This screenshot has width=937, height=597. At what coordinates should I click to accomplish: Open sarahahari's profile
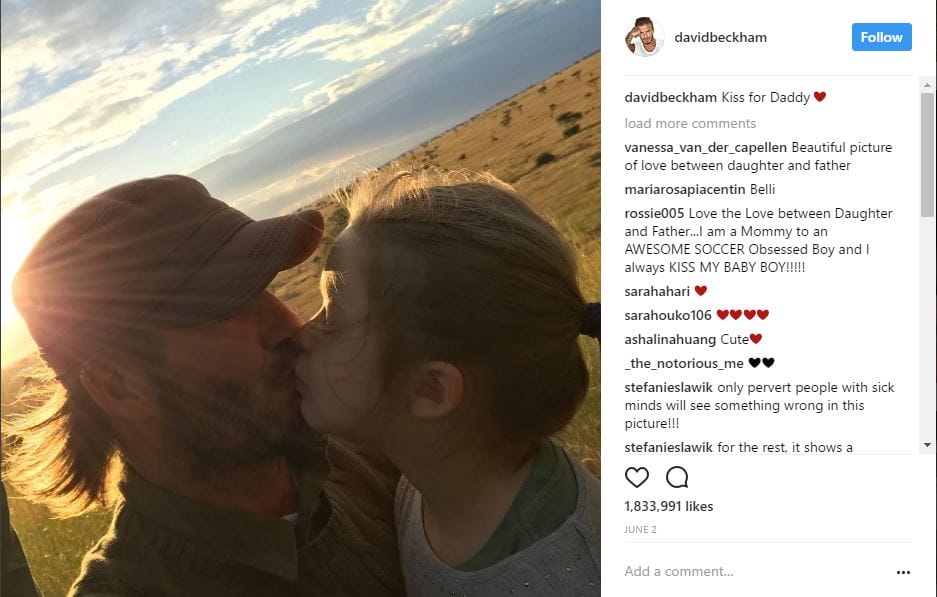pyautogui.click(x=657, y=291)
